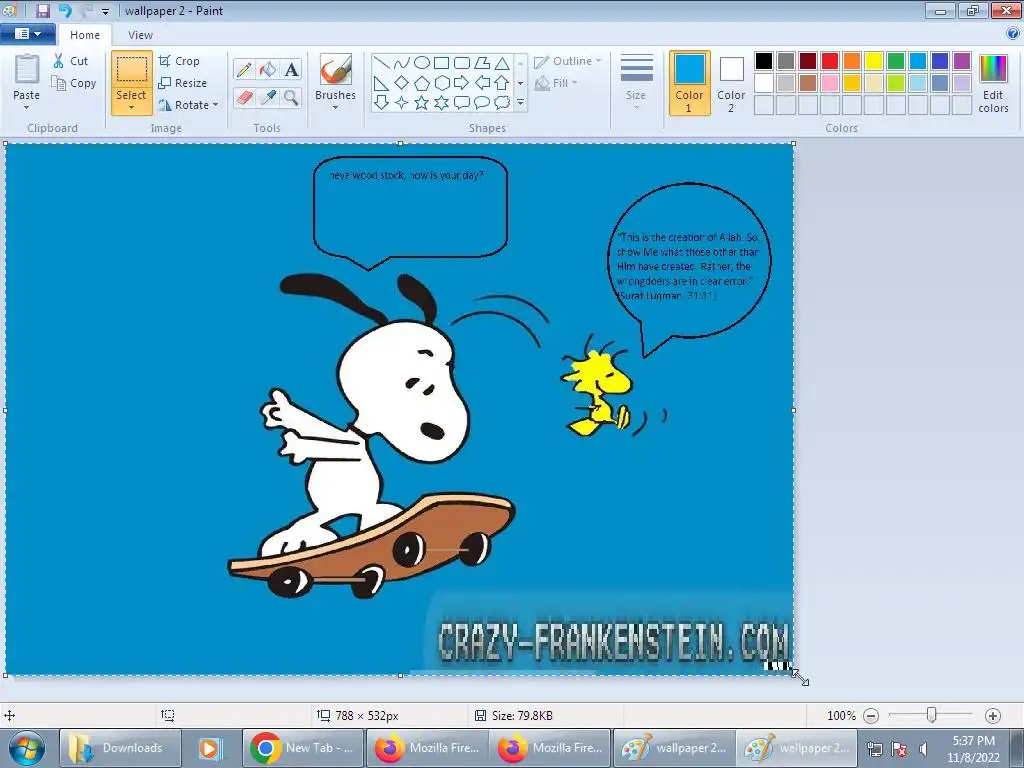
Task: Select the Eraser tool
Action: pyautogui.click(x=244, y=97)
